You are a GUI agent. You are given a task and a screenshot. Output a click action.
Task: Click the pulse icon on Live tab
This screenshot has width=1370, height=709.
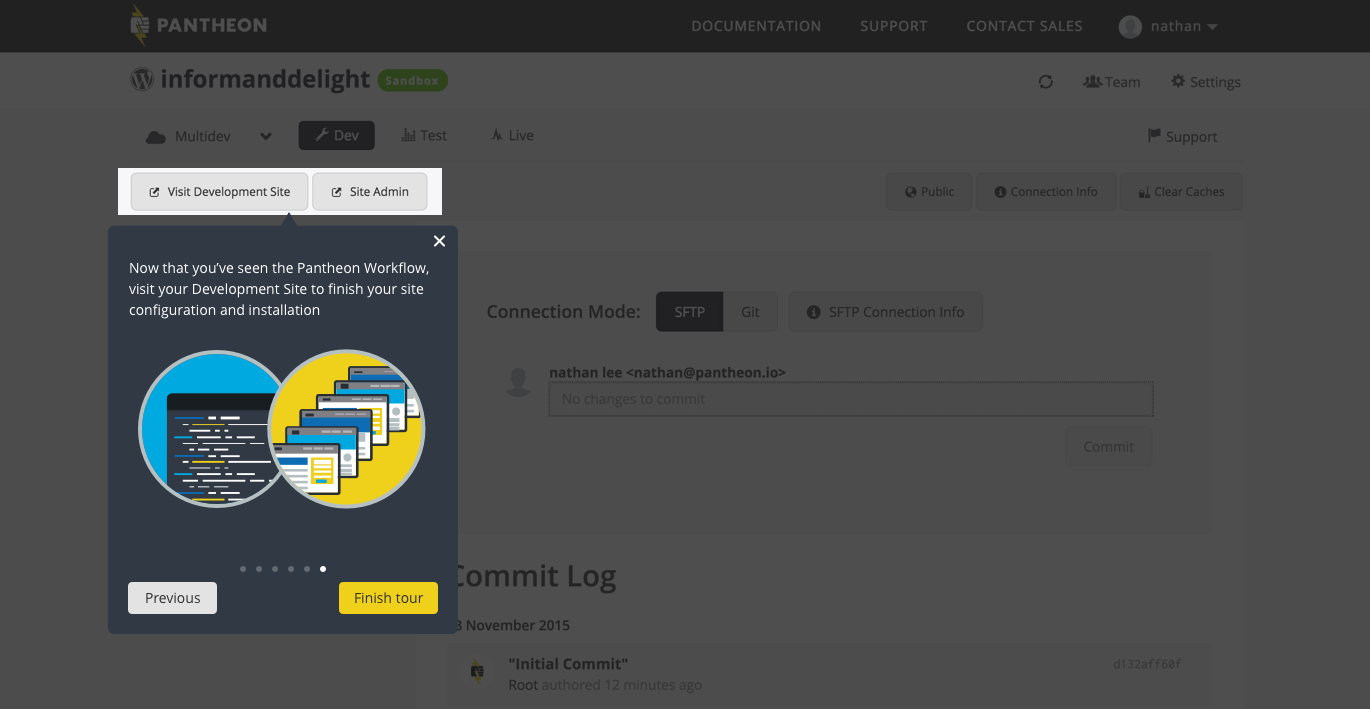point(496,135)
